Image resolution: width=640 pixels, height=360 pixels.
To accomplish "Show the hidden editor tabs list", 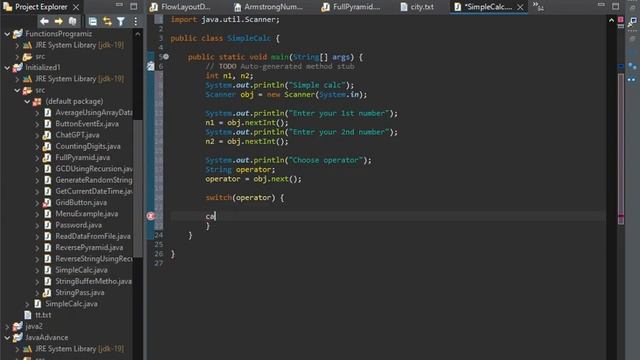I will [538, 6].
